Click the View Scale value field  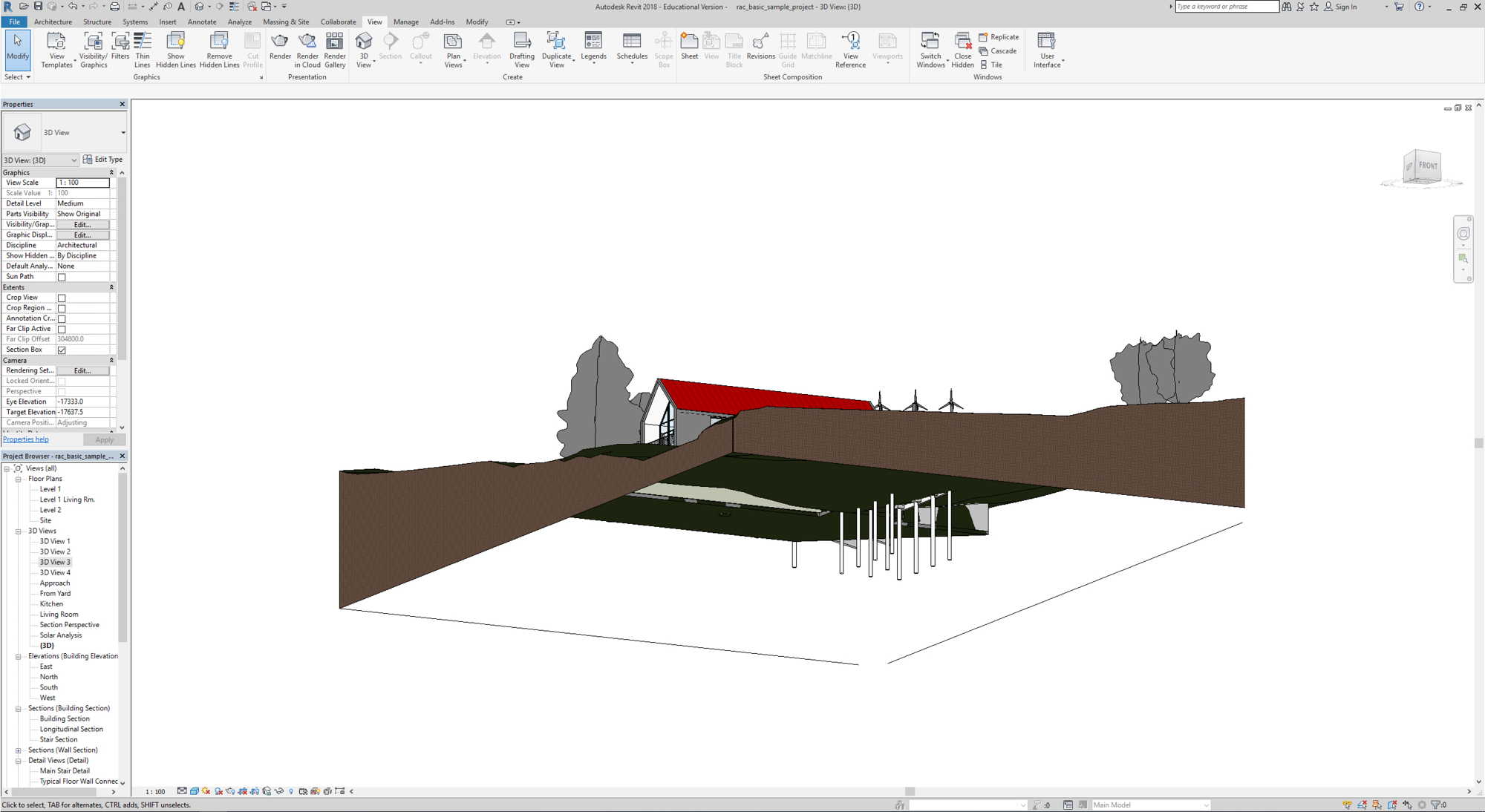[x=82, y=183]
